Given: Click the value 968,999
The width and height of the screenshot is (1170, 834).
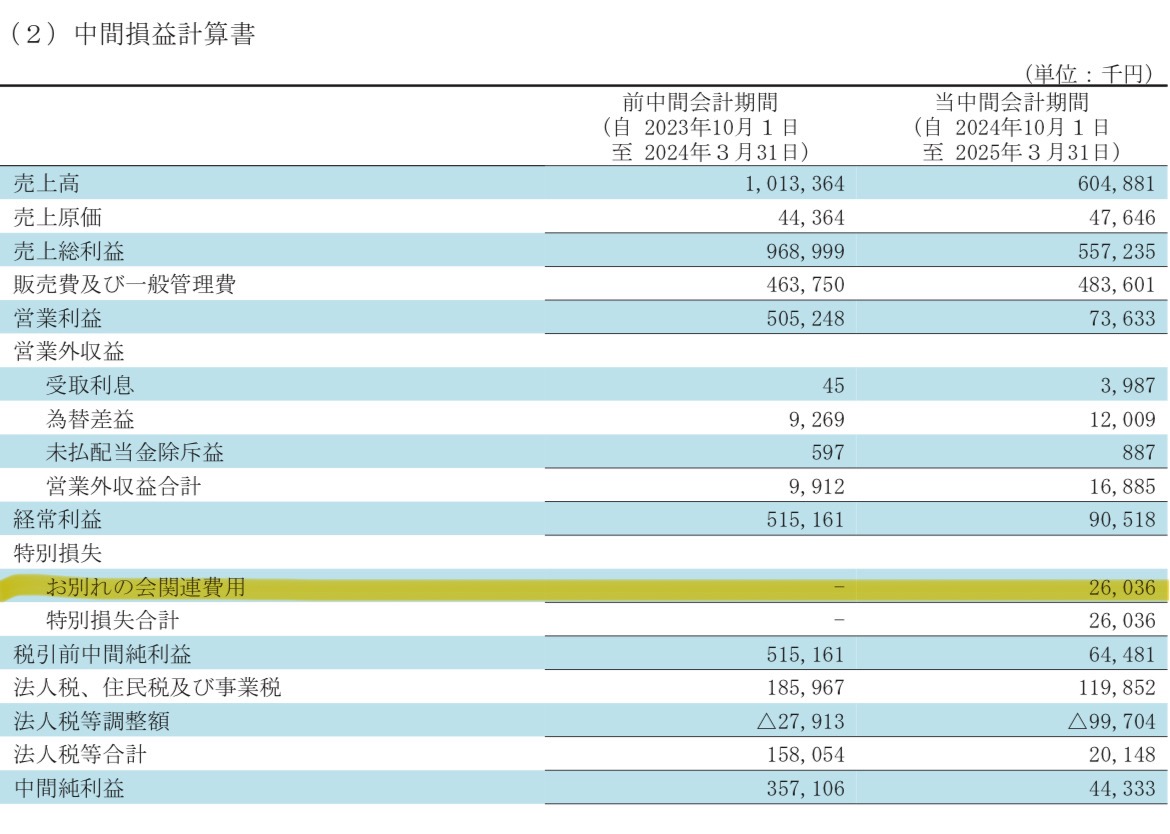Looking at the screenshot, I should click(x=805, y=251).
